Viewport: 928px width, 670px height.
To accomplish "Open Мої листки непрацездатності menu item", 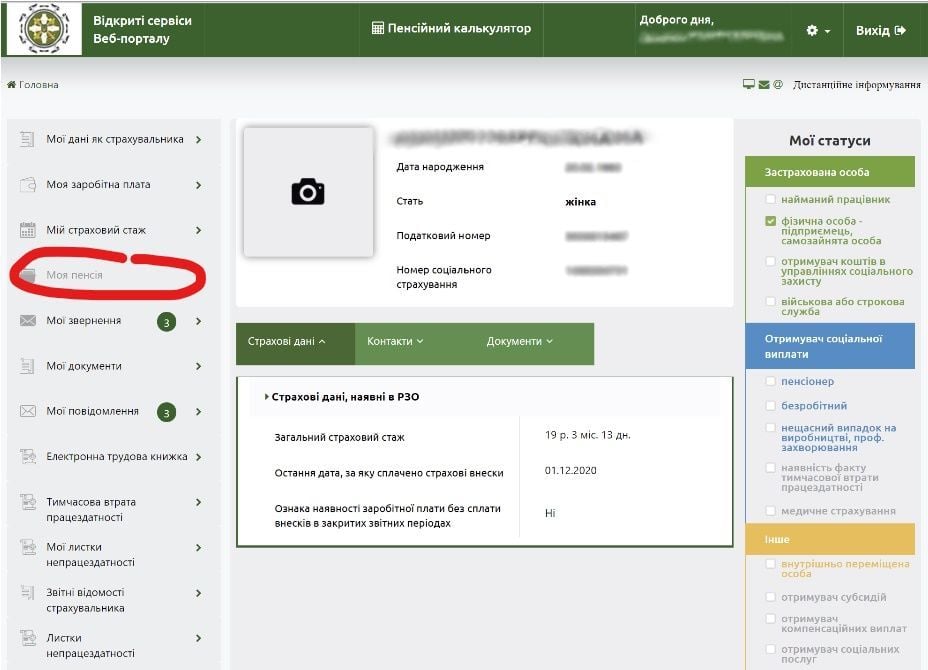I will (90, 555).
